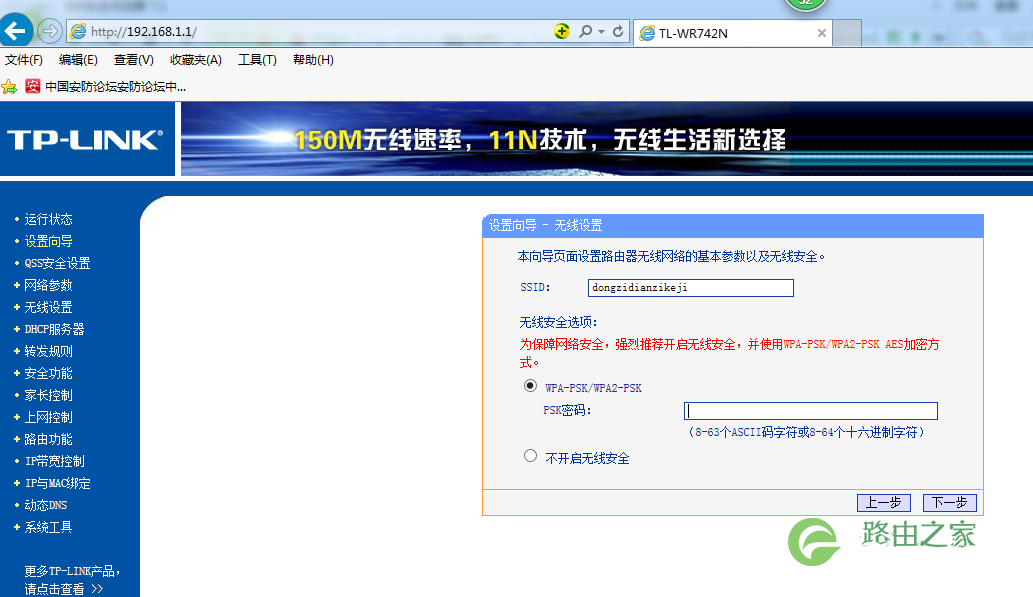Click the favorites star icon in bookmarks bar
The height and width of the screenshot is (597, 1033).
(9, 86)
